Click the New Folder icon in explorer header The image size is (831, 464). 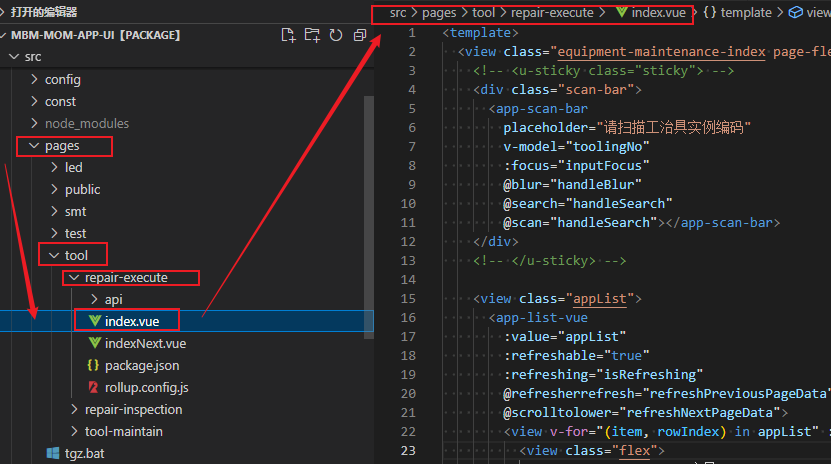tap(312, 35)
